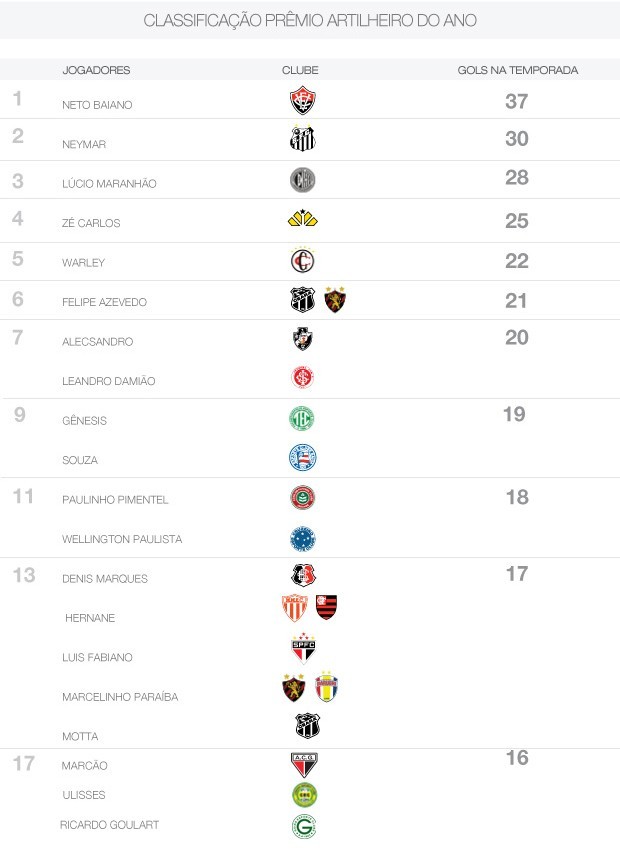620x850 pixels.
Task: Click the green crest next to Gênesis
Action: [302, 419]
